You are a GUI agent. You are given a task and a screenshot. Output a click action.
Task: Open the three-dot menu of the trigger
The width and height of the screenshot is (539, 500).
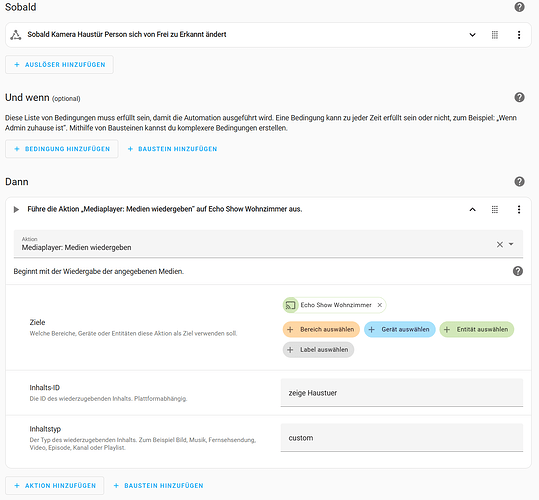pyautogui.click(x=519, y=35)
